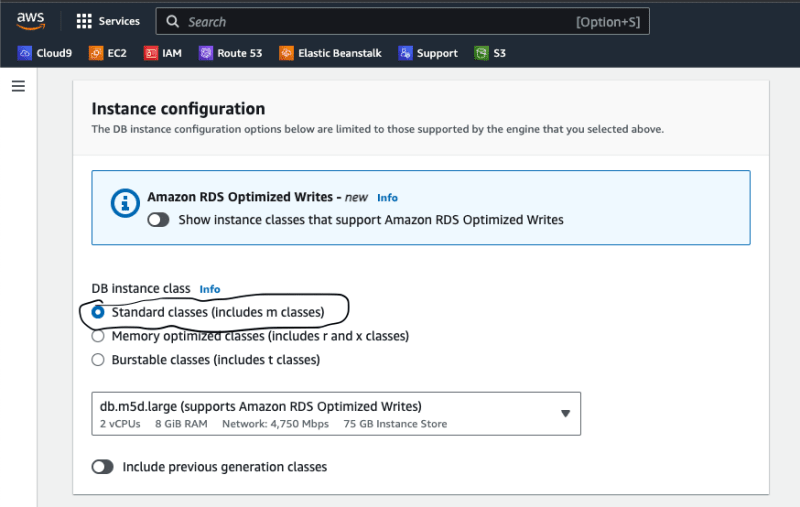Open Services menu label
Screen dimensions: 800x507
coord(119,21)
